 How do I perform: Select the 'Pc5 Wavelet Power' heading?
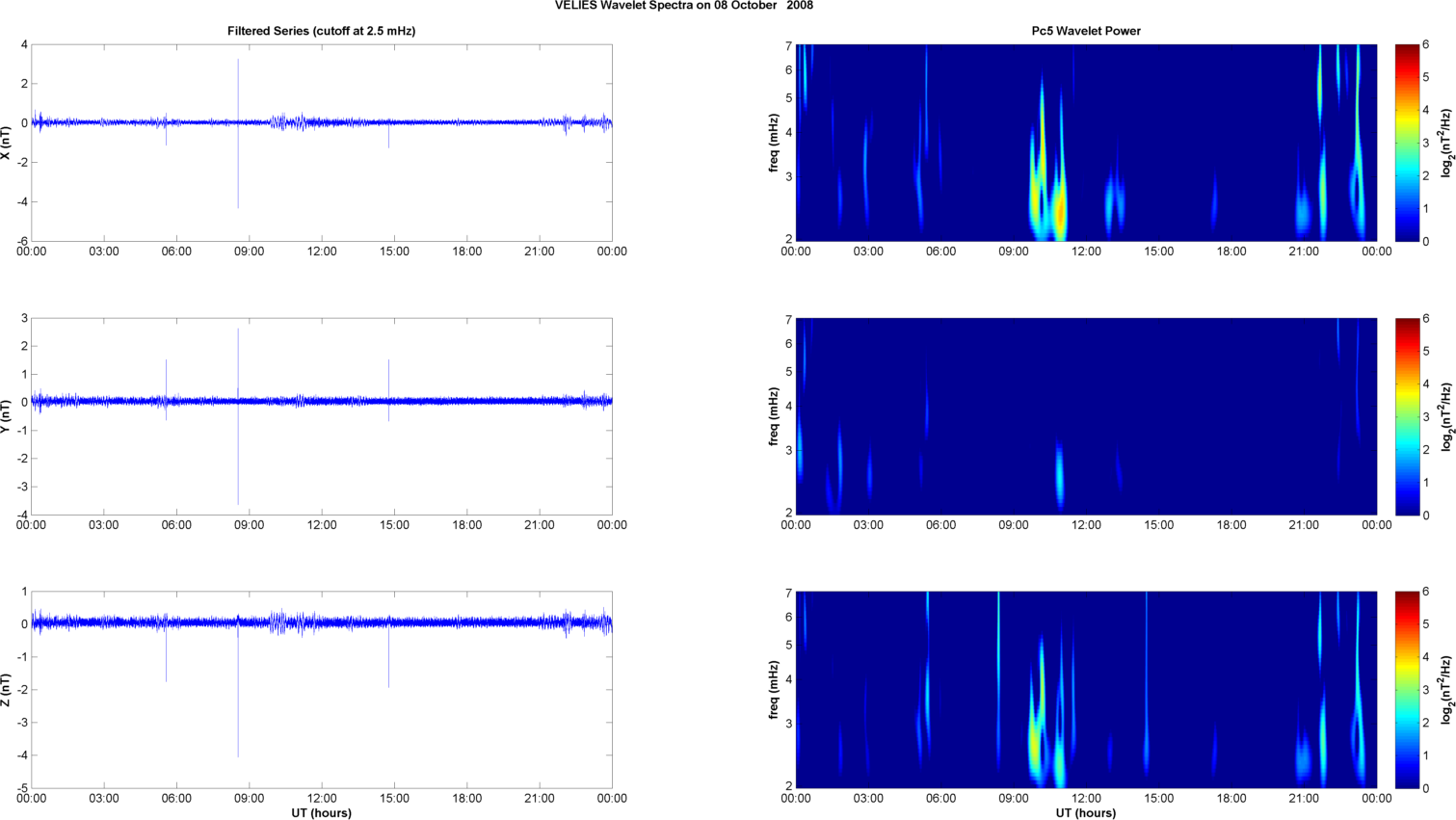(x=1086, y=31)
